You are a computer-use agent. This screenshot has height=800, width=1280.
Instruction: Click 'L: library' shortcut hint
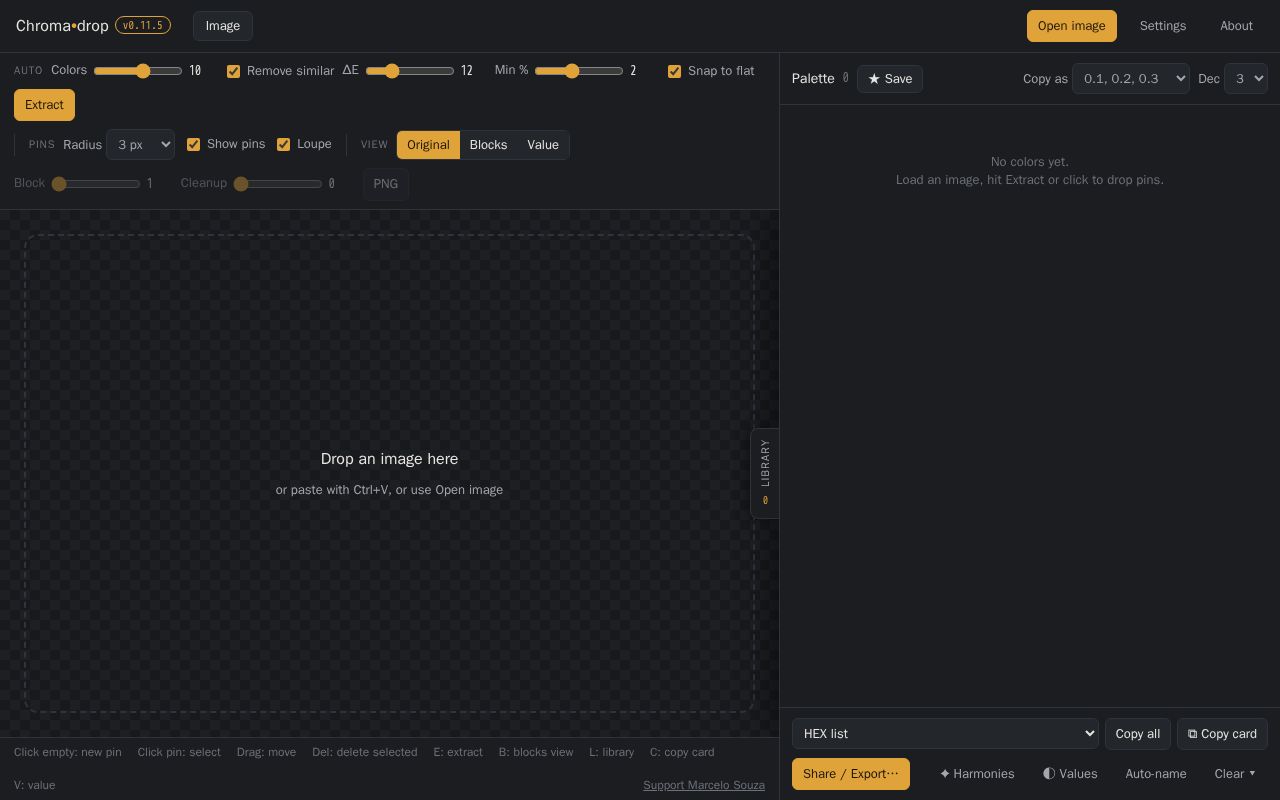[x=612, y=752]
